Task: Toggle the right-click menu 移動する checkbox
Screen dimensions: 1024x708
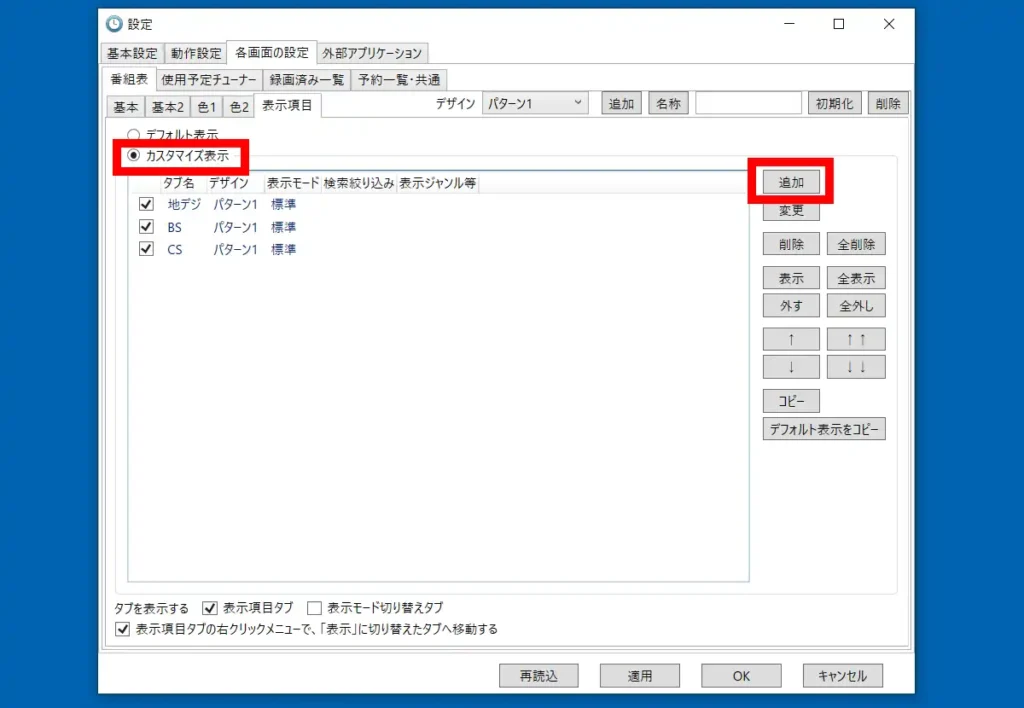Action: coord(122,629)
